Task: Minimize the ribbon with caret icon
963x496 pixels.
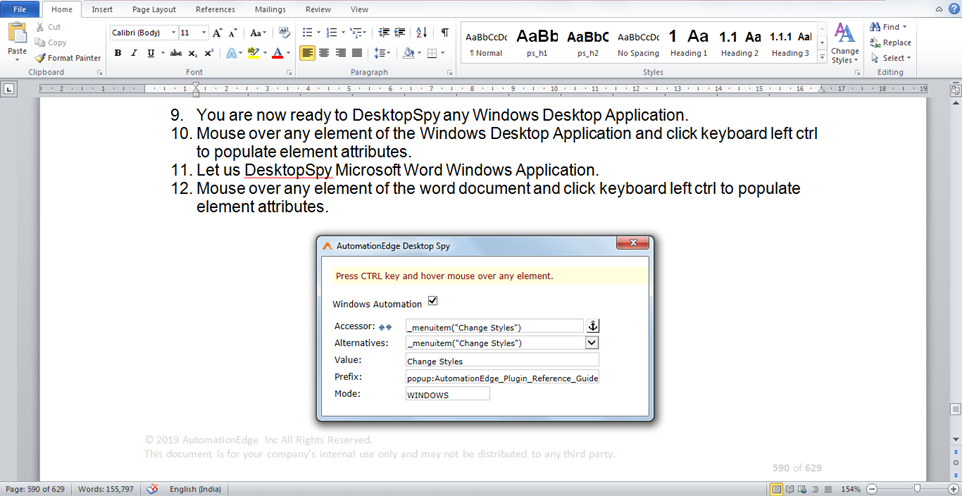Action: click(939, 9)
